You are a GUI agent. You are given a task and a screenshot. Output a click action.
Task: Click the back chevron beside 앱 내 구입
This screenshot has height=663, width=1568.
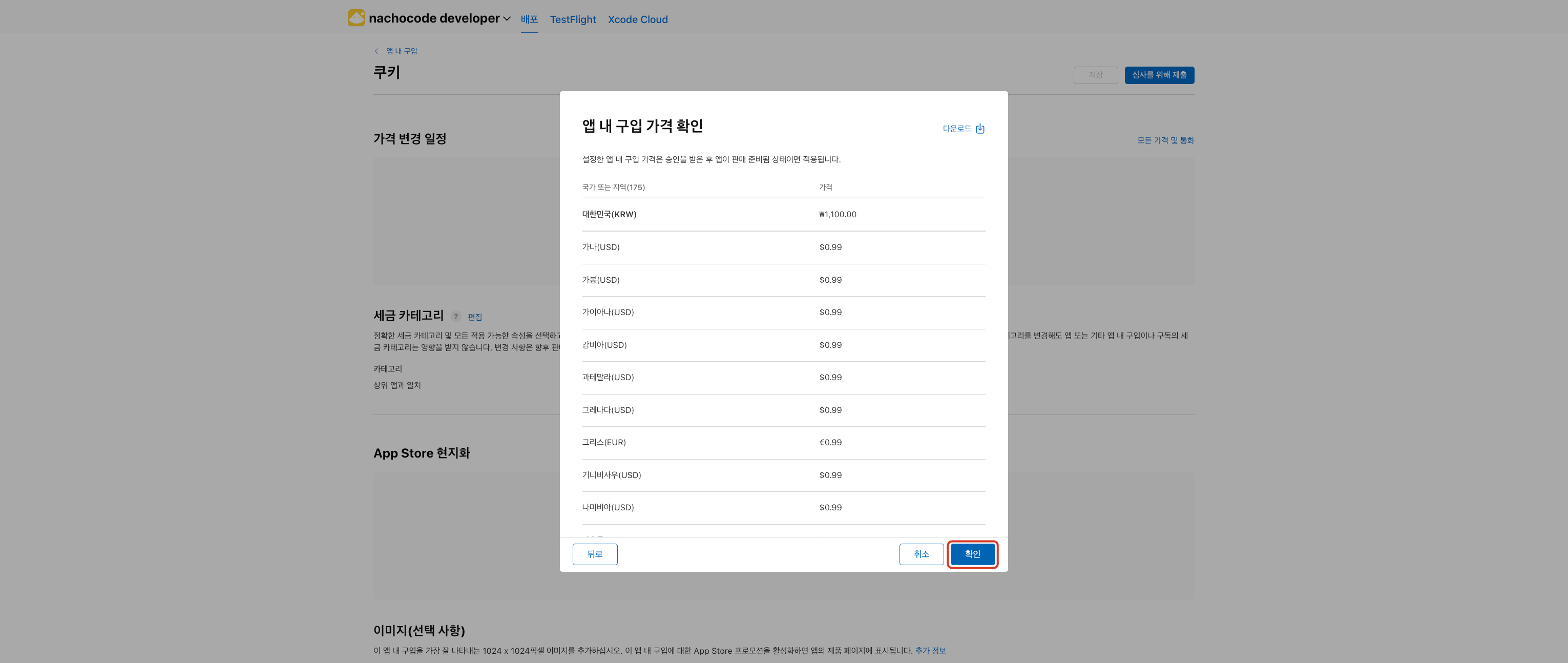(376, 51)
